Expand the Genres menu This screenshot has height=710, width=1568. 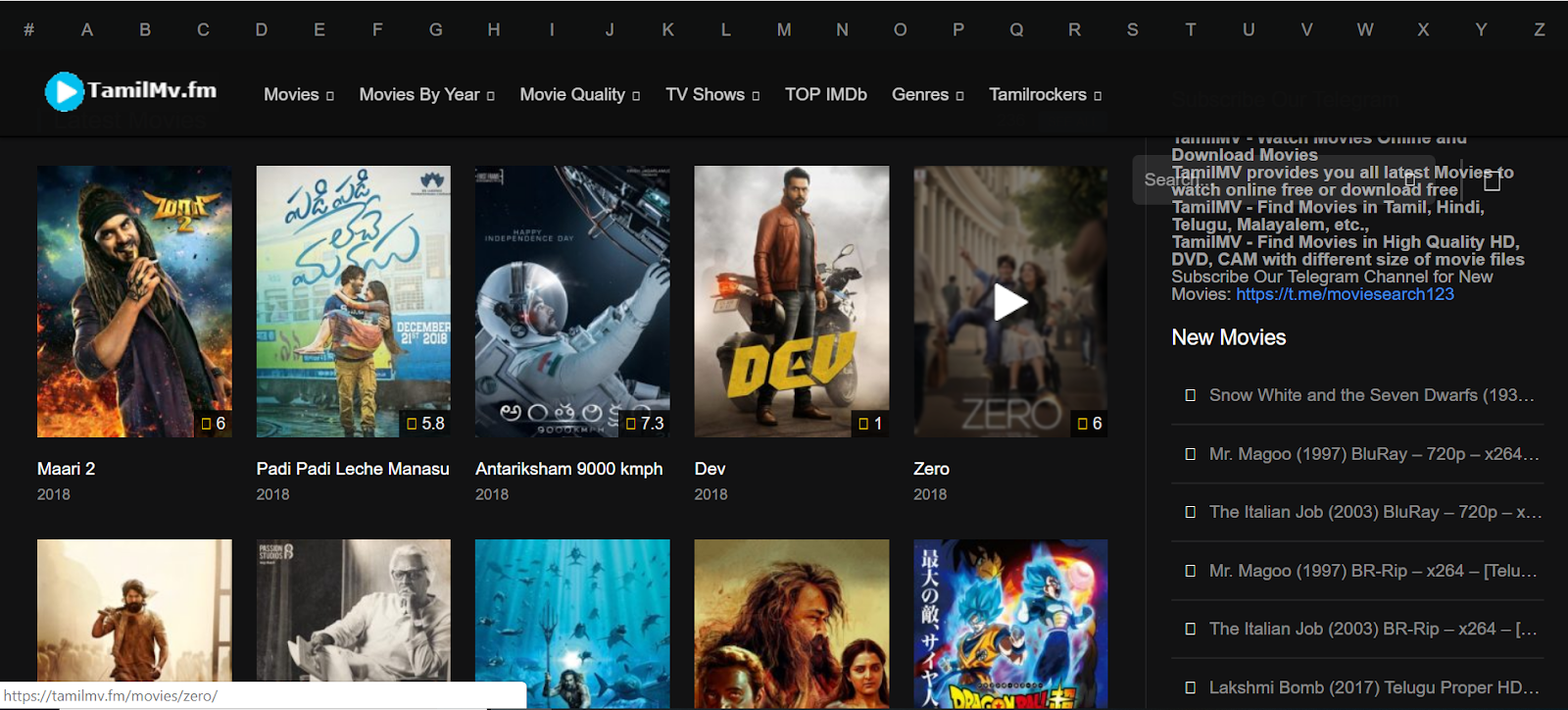coord(927,95)
